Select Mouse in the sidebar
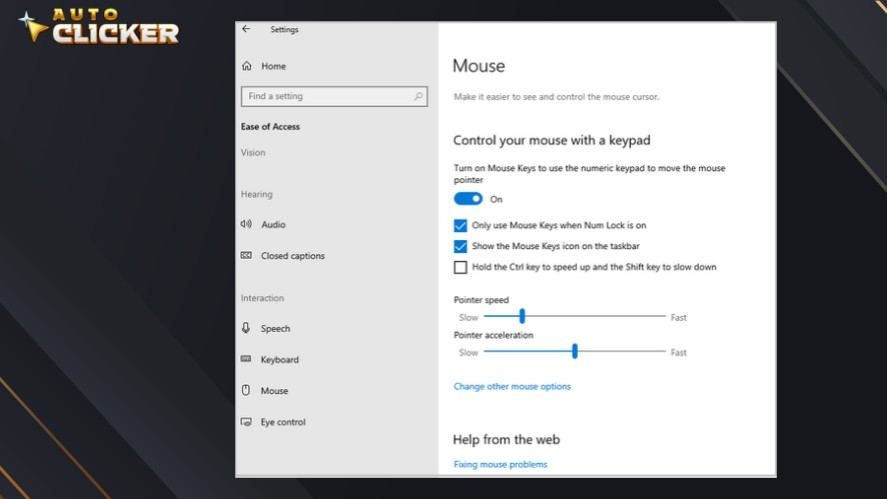 pyautogui.click(x=274, y=391)
